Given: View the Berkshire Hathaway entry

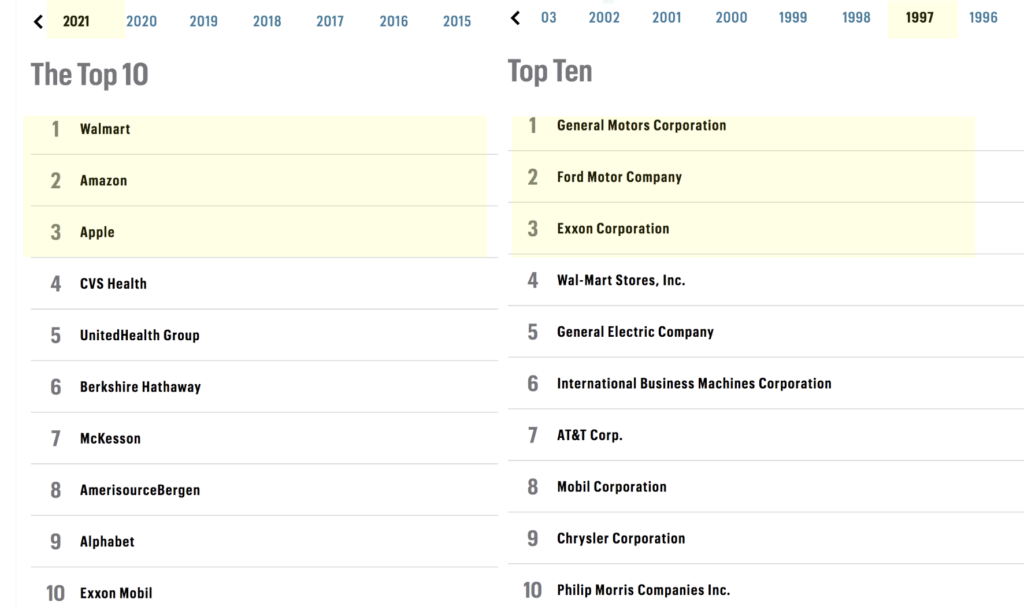Looking at the screenshot, I should tap(140, 387).
